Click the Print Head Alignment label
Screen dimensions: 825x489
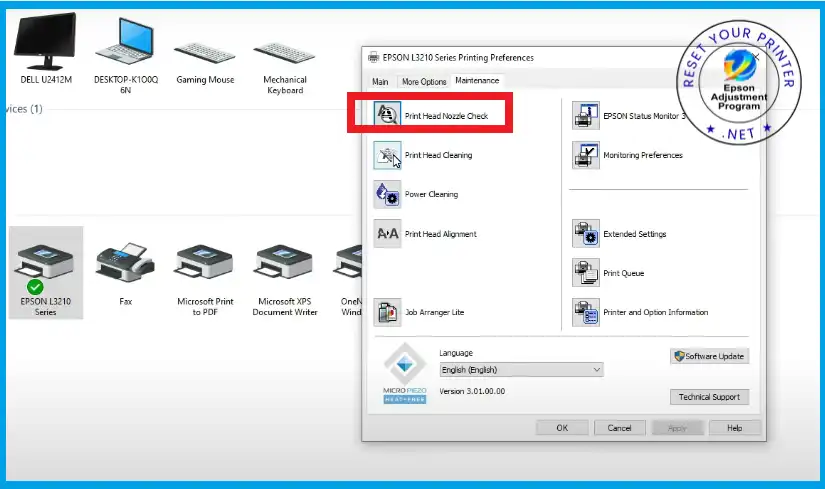pyautogui.click(x=440, y=234)
